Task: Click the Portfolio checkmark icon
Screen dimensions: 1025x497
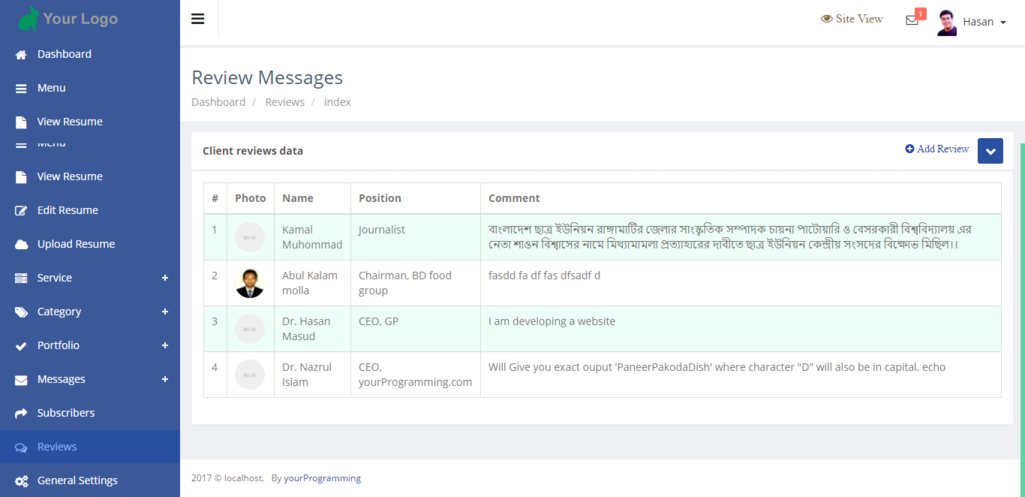Action: tap(21, 346)
